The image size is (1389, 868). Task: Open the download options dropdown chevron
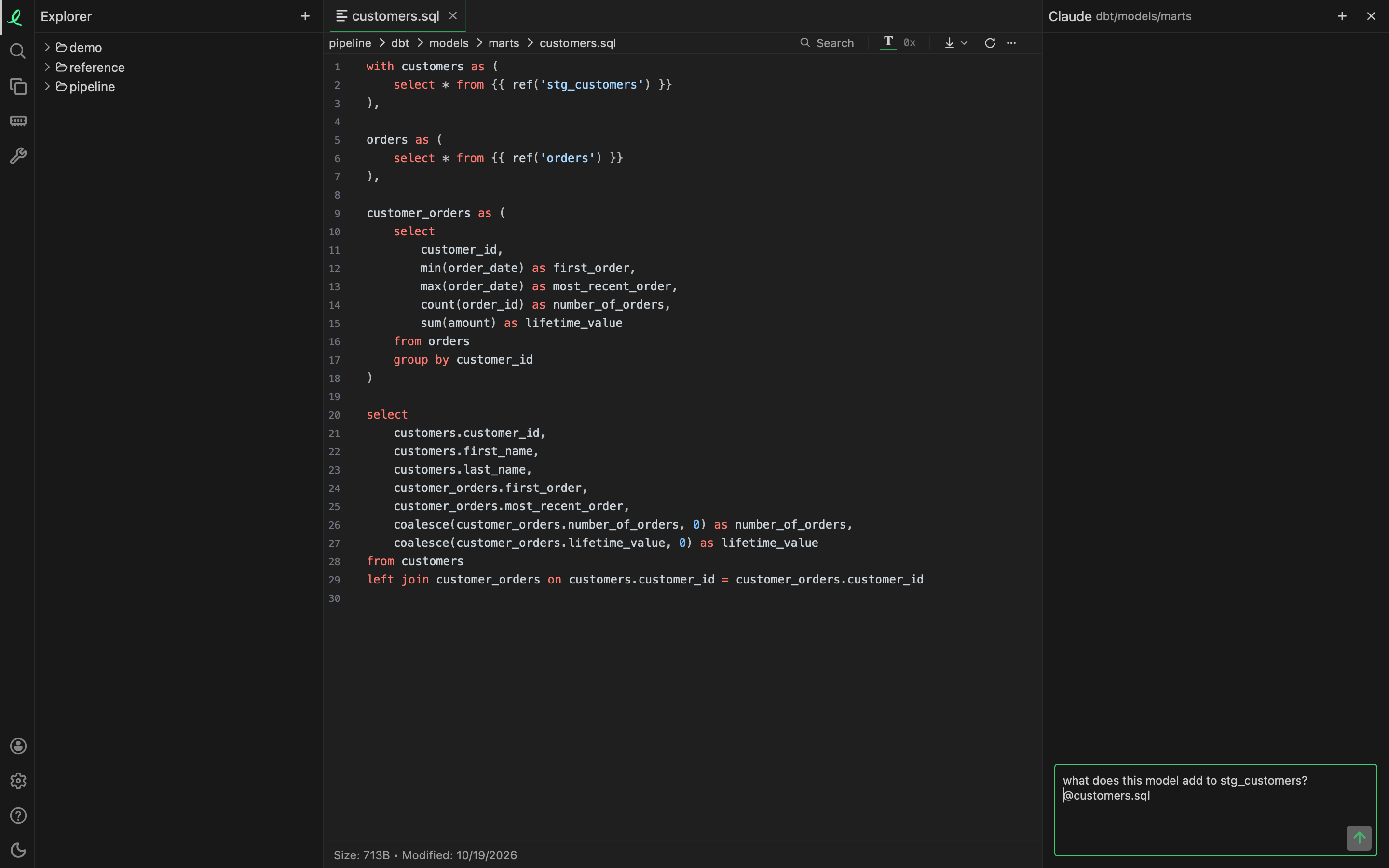[x=964, y=43]
